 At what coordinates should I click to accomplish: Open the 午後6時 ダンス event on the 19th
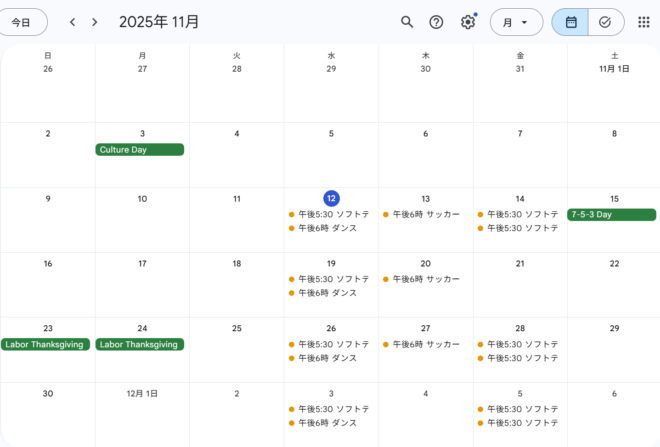point(329,293)
